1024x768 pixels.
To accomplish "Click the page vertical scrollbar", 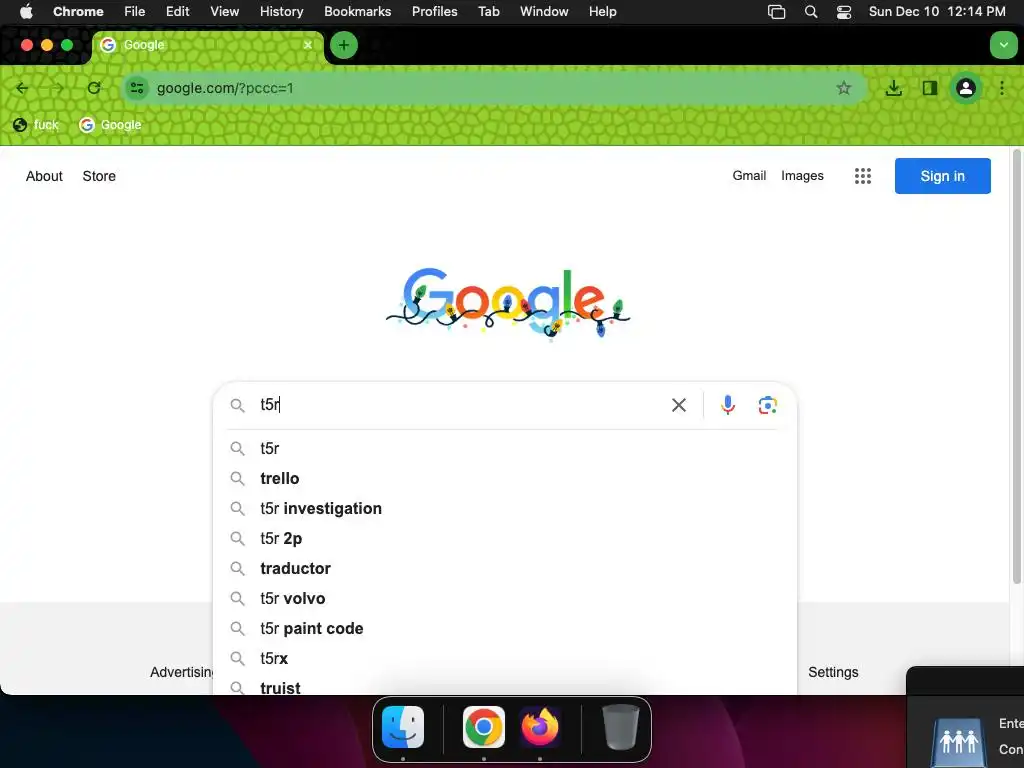I will point(1016,366).
